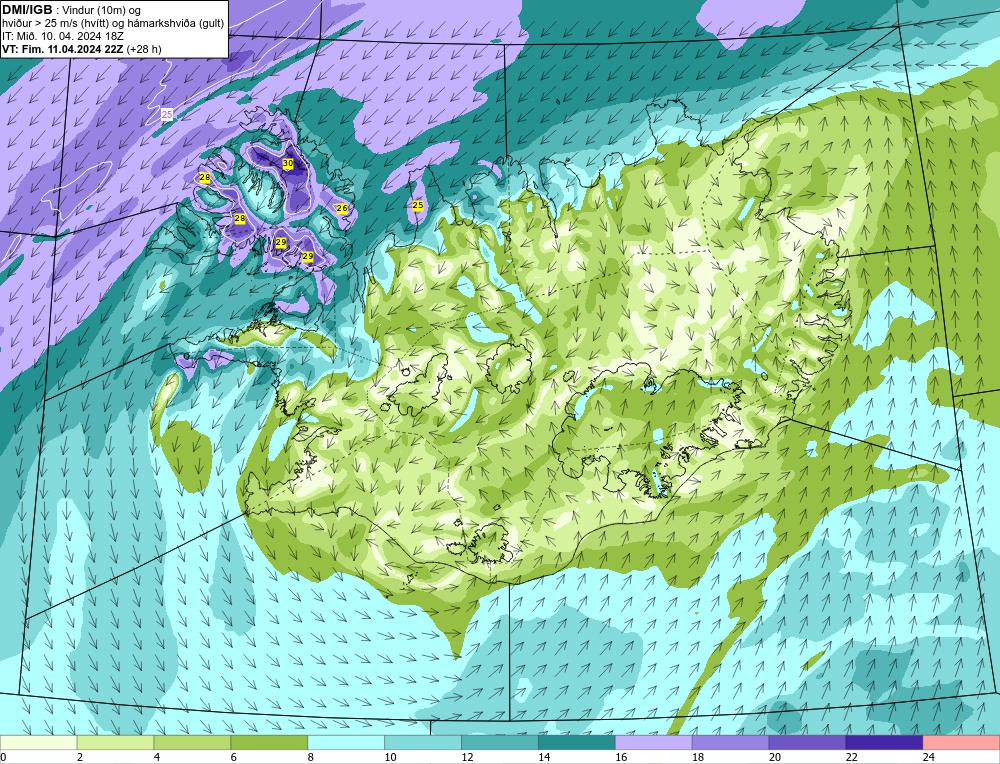
Task: Click legend scale number 22
Action: 852,757
